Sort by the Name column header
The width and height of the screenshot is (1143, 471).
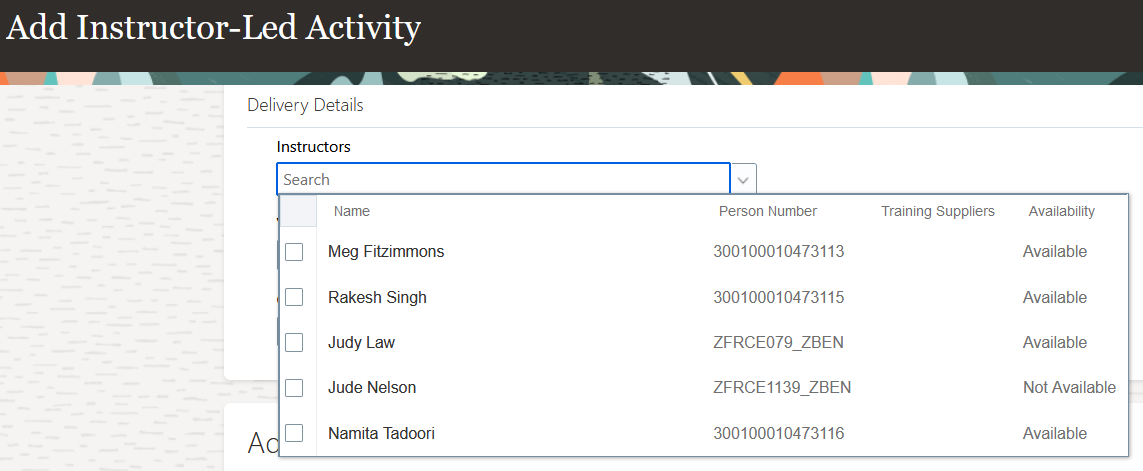(x=352, y=211)
